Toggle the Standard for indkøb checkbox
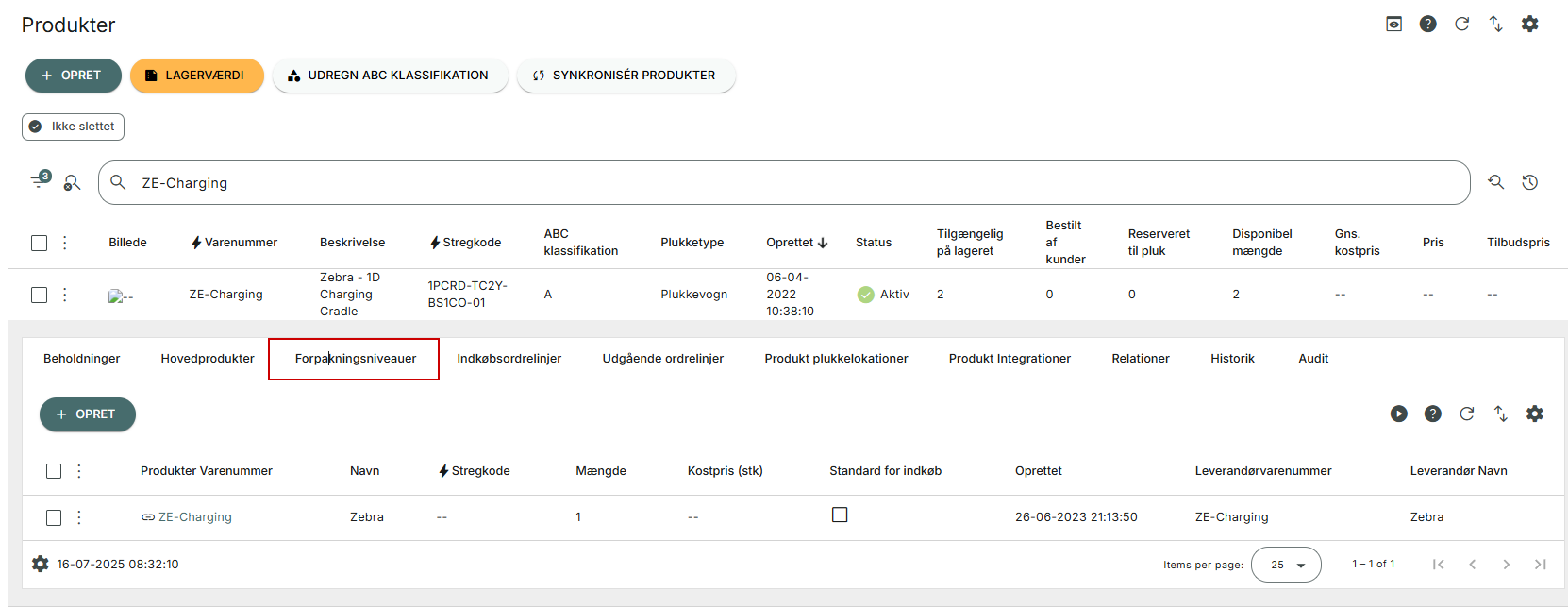 [840, 515]
